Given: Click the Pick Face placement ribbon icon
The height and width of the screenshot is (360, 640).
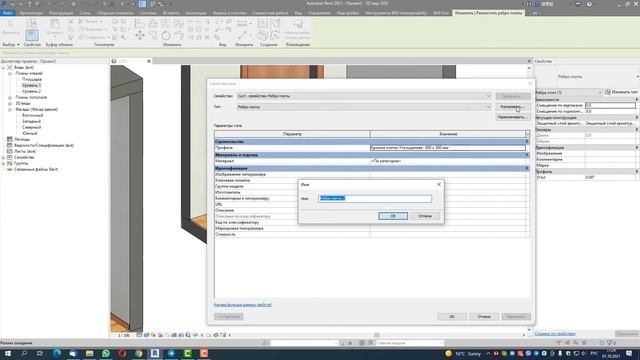Looking at the screenshot, I should (x=298, y=24).
